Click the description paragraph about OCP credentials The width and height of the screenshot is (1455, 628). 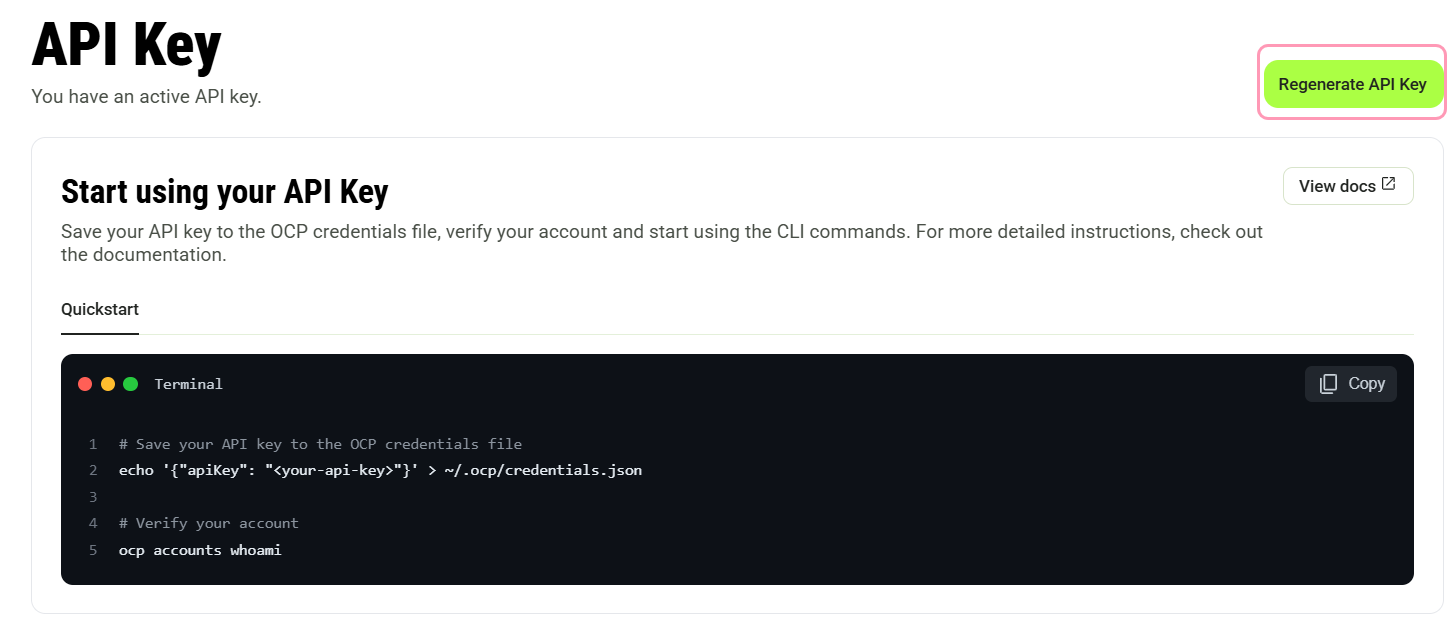[662, 243]
